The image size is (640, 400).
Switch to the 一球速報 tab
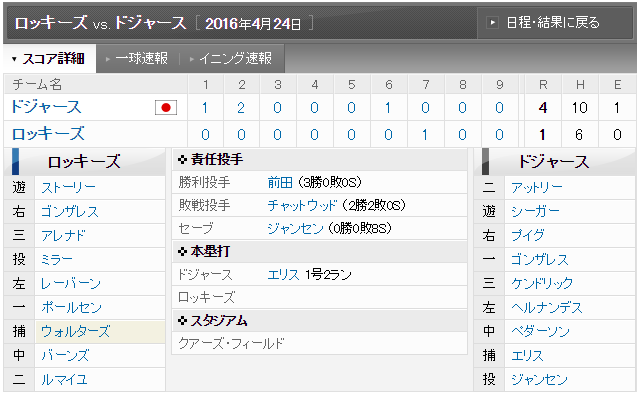pyautogui.click(x=137, y=59)
